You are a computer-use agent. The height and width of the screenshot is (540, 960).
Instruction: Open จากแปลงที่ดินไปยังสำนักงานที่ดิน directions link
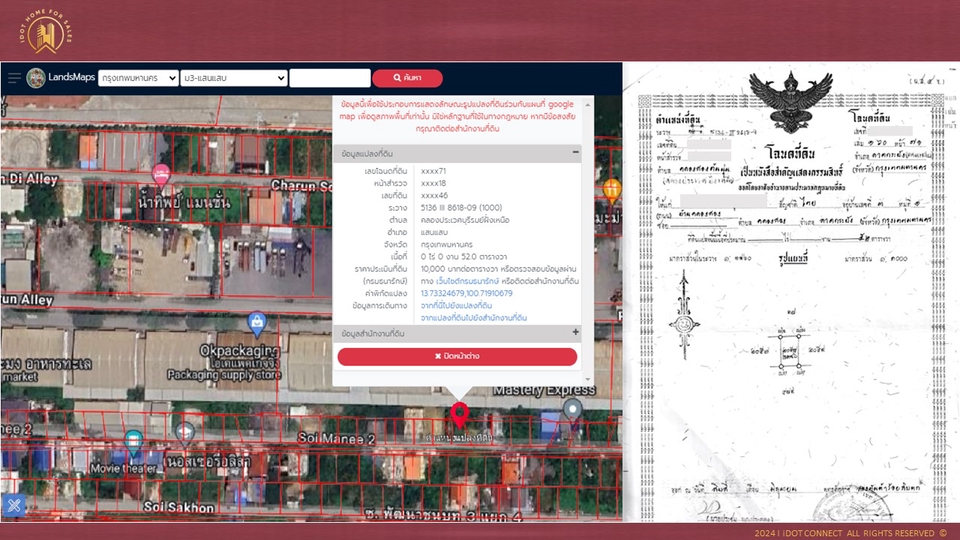[474, 318]
